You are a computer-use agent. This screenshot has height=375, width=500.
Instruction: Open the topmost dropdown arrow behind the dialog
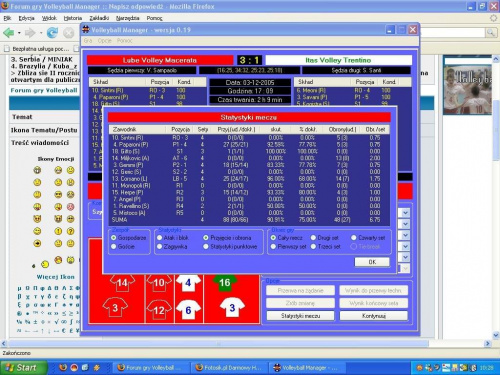click(405, 213)
